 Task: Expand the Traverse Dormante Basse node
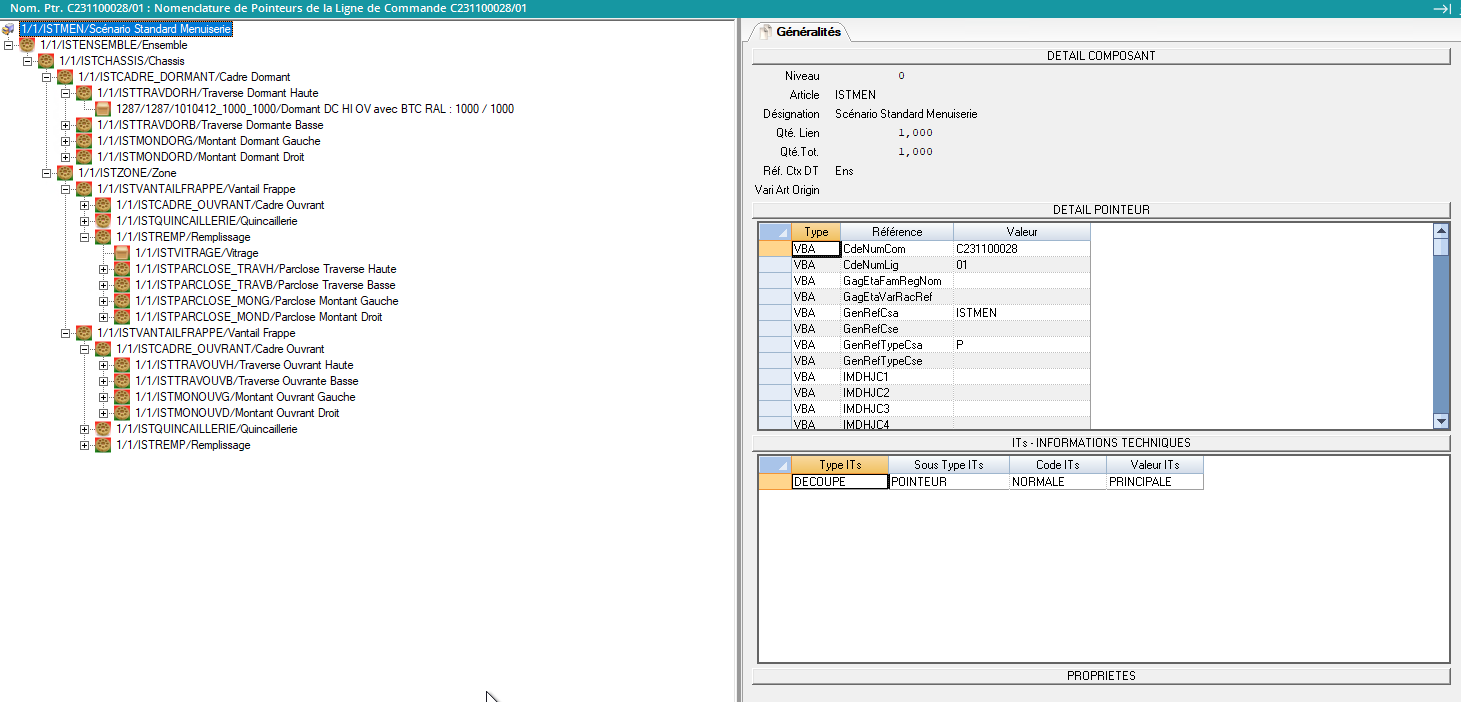pyautogui.click(x=66, y=125)
